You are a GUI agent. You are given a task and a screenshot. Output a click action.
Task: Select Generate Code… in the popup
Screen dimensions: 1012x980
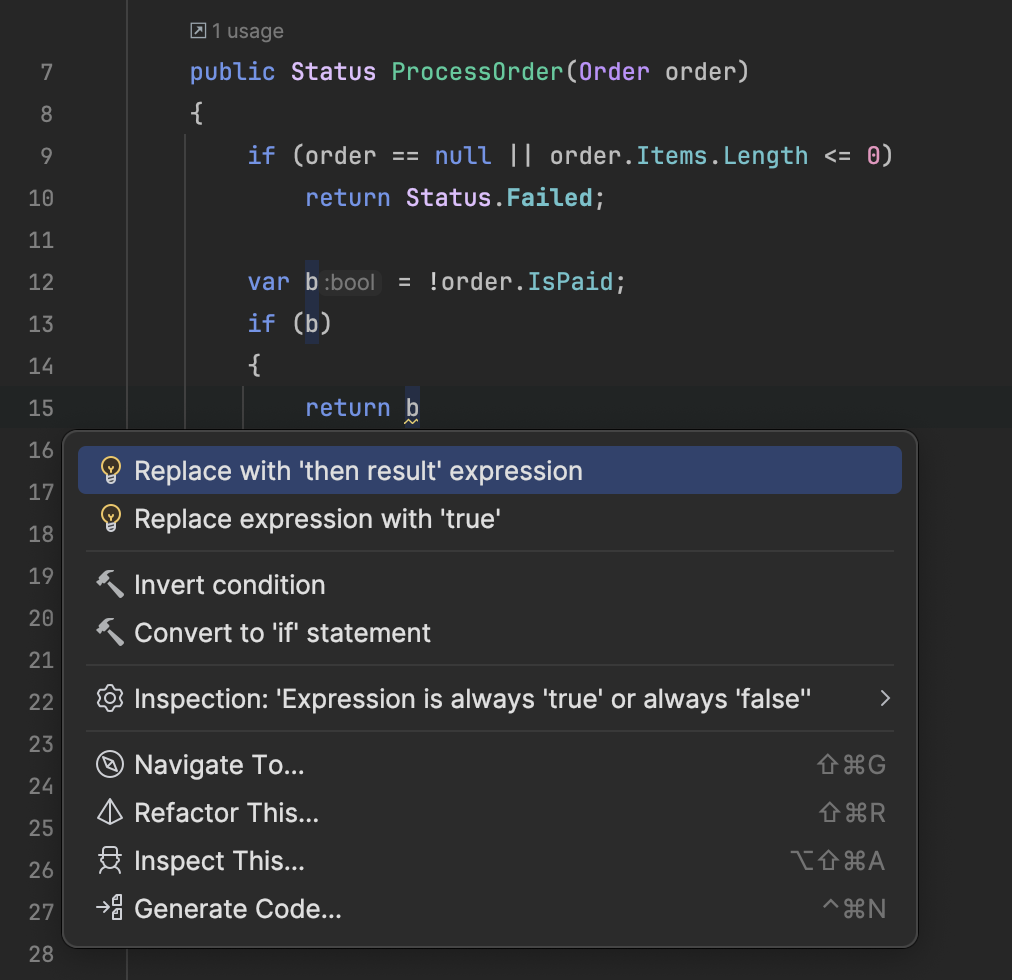tap(238, 909)
